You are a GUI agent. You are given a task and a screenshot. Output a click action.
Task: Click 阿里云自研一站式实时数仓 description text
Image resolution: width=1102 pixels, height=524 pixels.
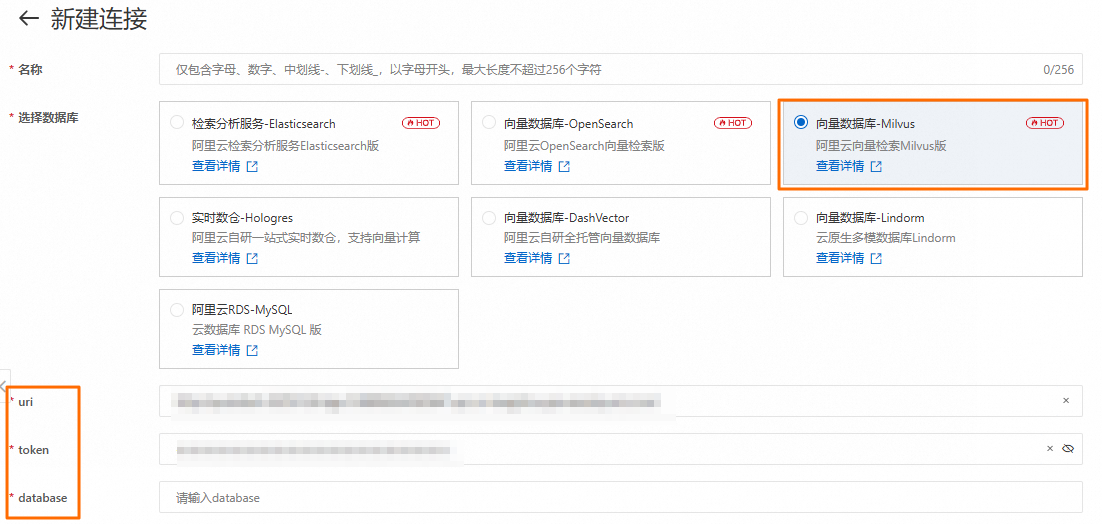pyautogui.click(x=306, y=237)
